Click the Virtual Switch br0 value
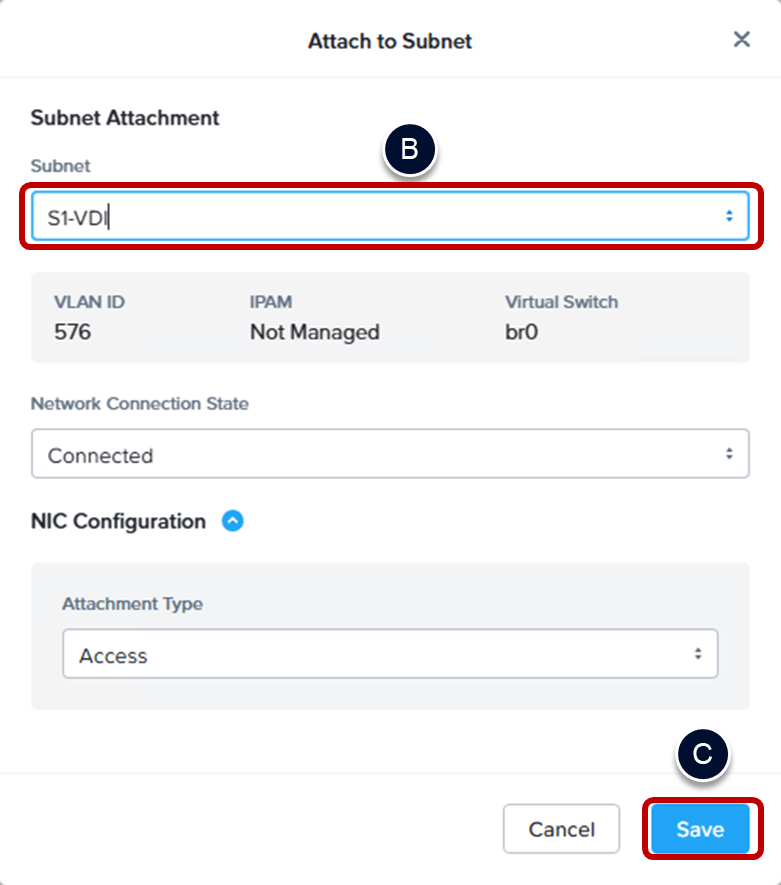The height and width of the screenshot is (885, 781). pyautogui.click(x=521, y=332)
